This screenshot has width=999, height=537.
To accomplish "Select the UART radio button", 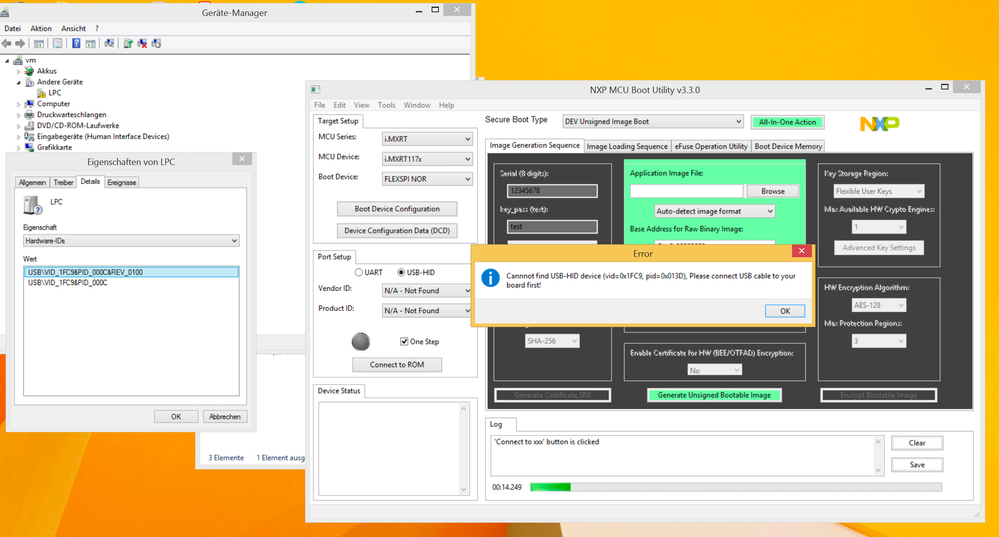I will (359, 272).
